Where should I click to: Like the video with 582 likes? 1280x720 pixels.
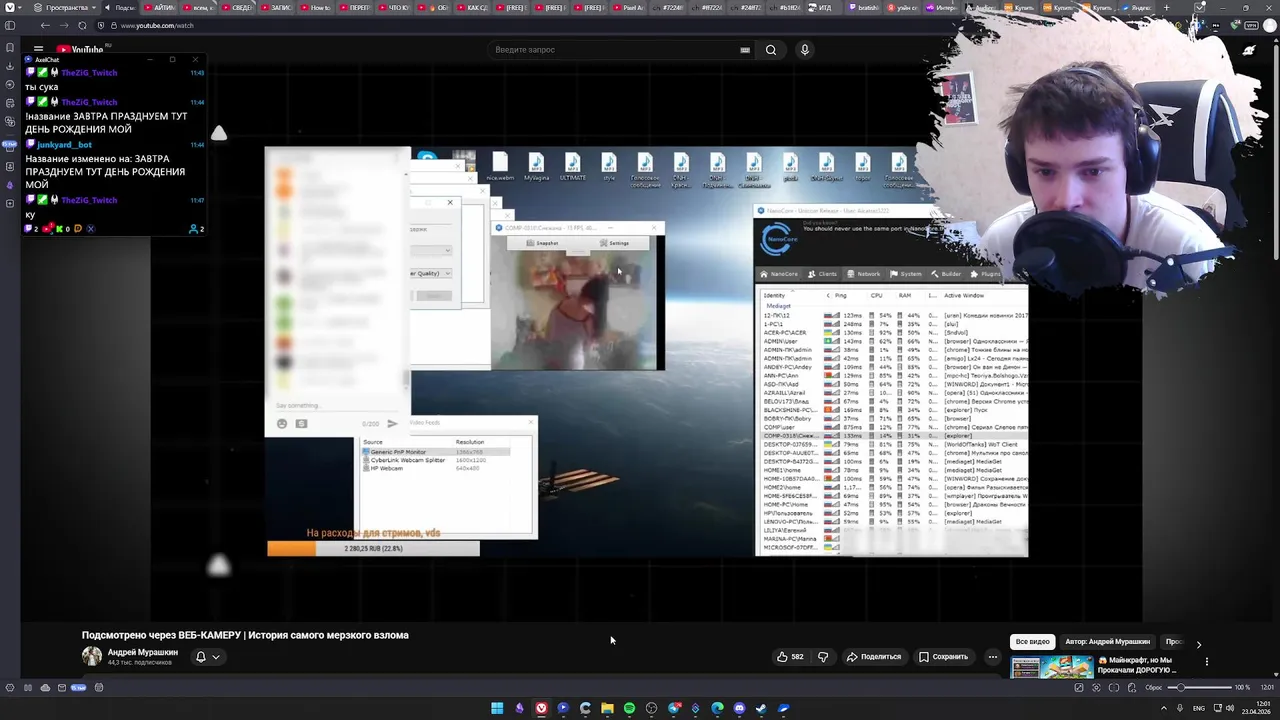[x=790, y=657]
